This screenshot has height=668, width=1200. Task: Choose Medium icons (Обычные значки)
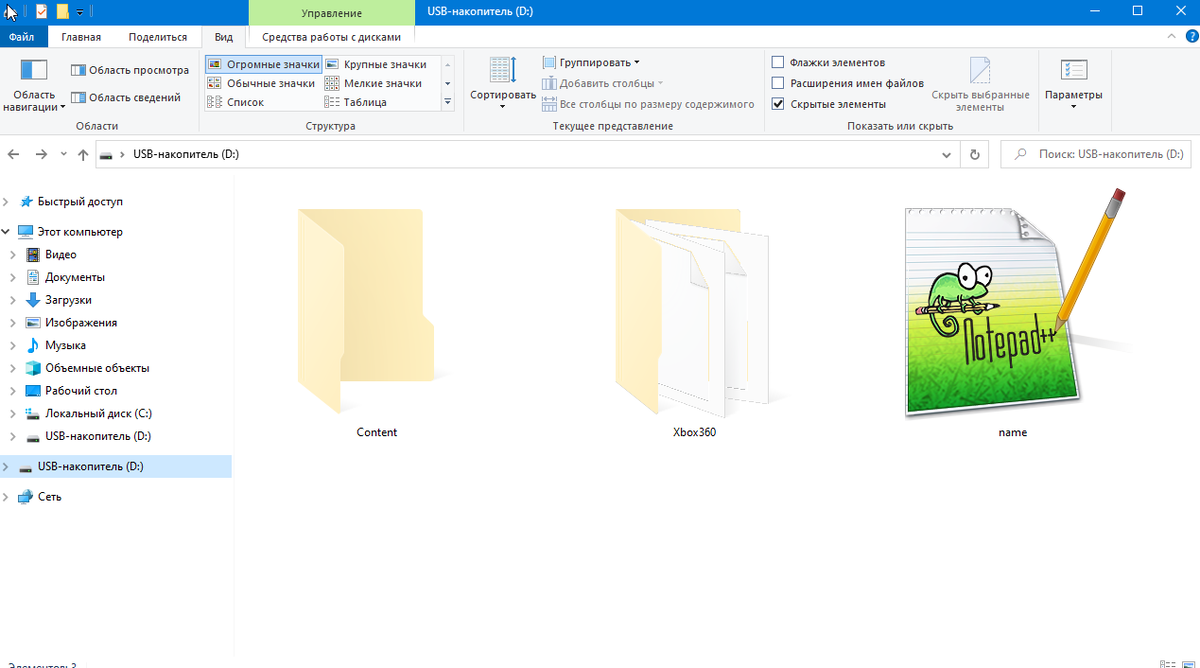[x=262, y=83]
